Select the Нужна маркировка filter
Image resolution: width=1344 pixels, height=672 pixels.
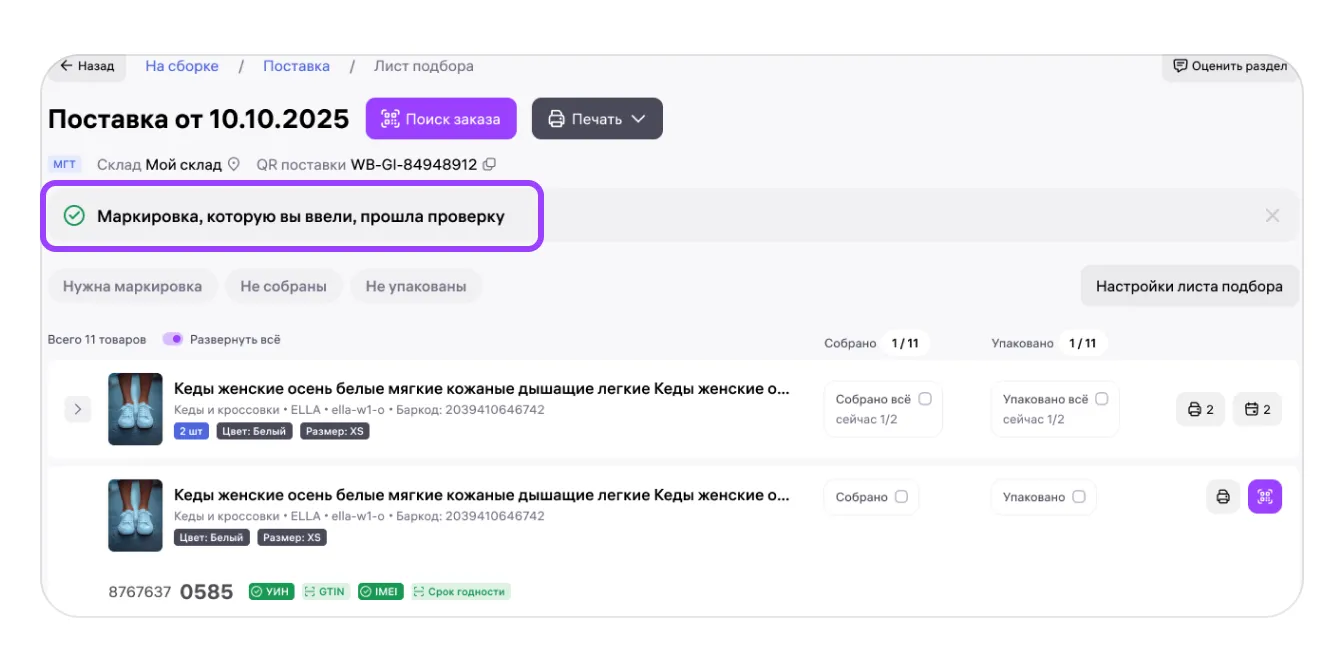tap(132, 286)
